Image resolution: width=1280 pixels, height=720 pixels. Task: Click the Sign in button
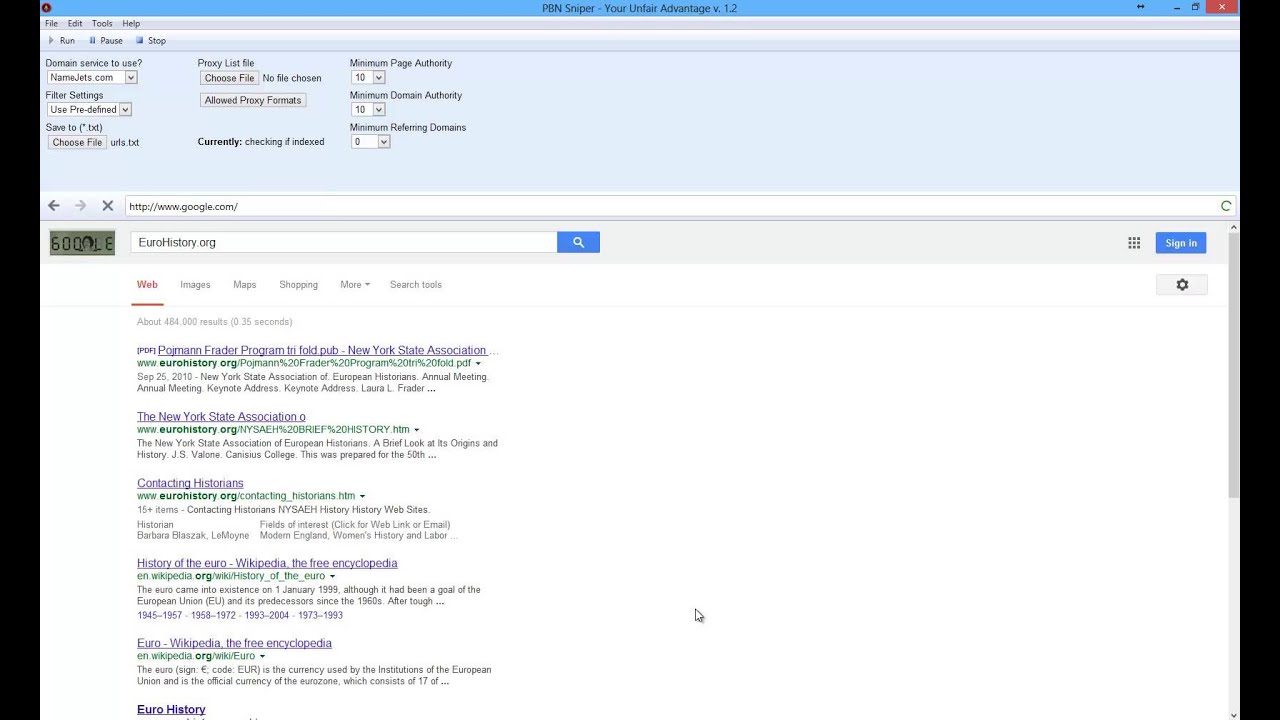click(x=1181, y=243)
